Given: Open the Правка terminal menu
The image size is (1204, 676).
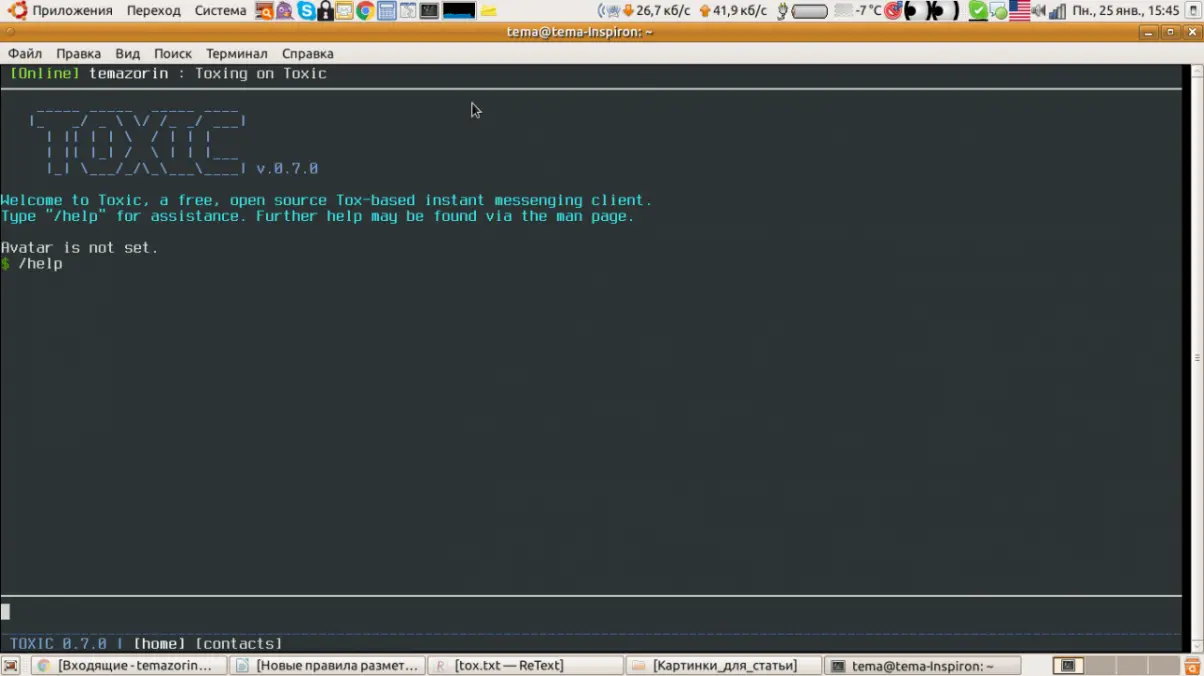Looking at the screenshot, I should pyautogui.click(x=78, y=53).
